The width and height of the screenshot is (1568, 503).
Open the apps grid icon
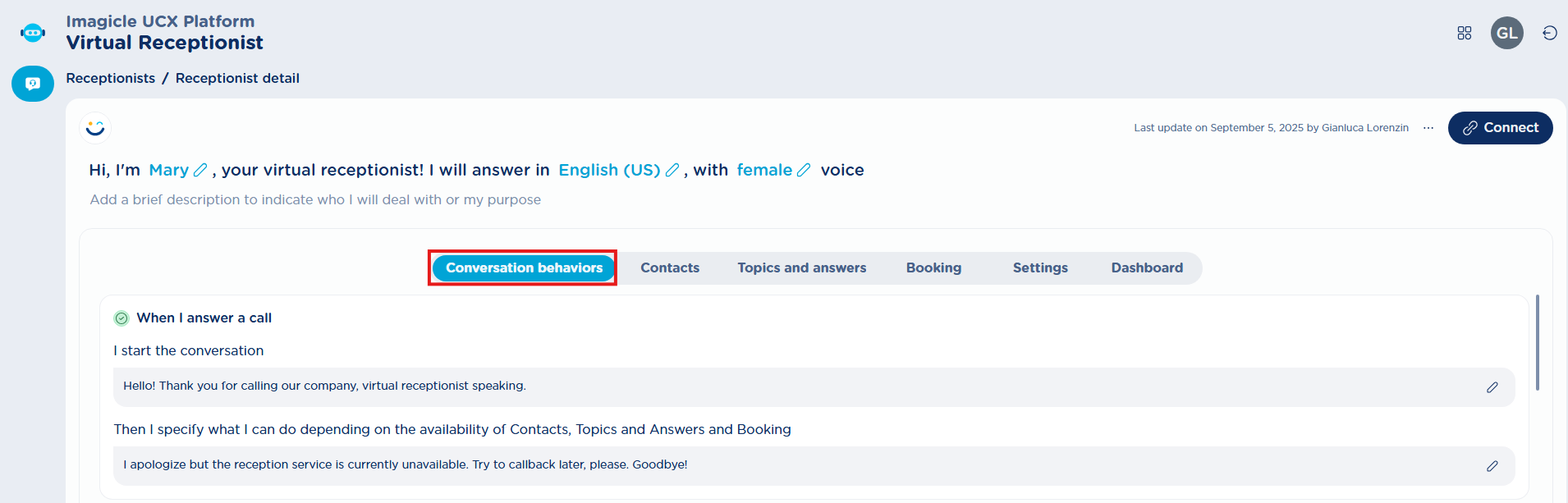1464,33
